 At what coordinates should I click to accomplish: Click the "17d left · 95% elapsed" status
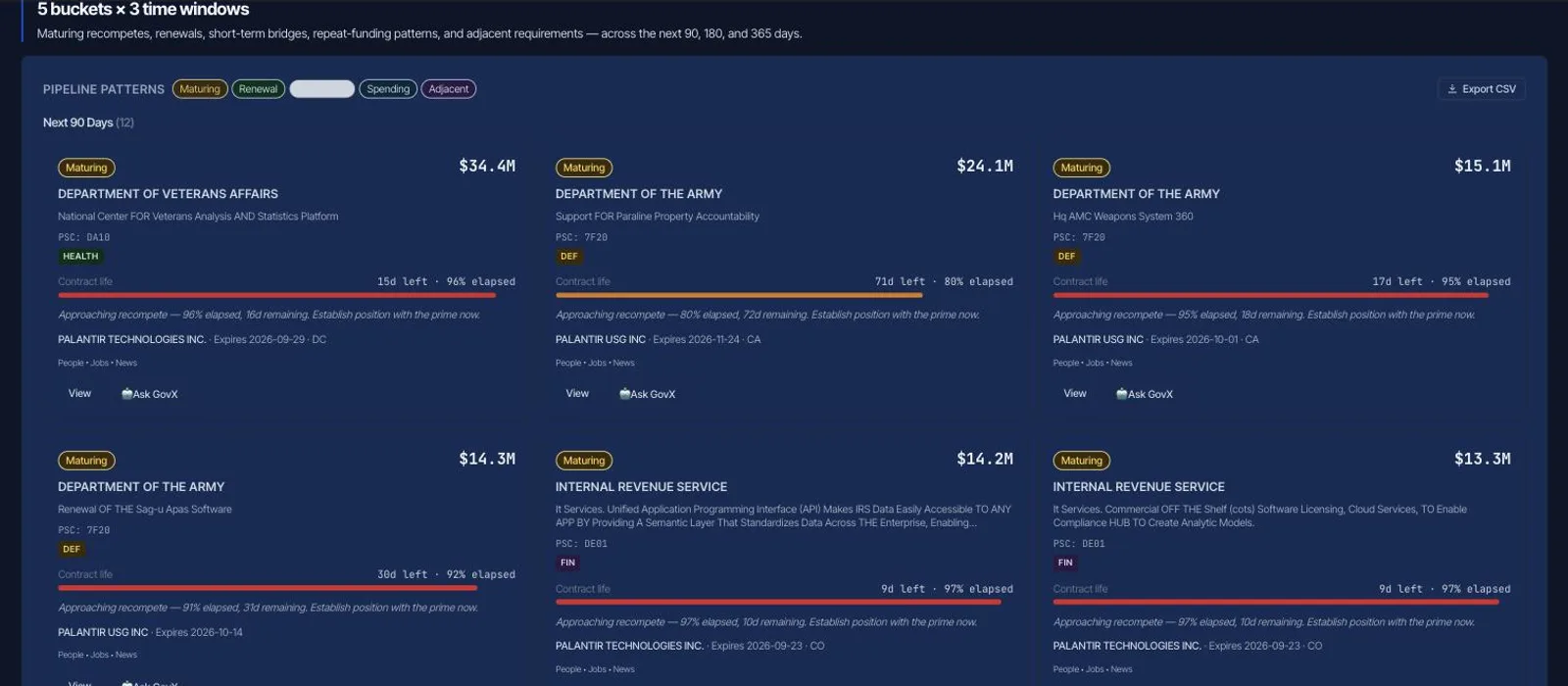(x=1442, y=281)
